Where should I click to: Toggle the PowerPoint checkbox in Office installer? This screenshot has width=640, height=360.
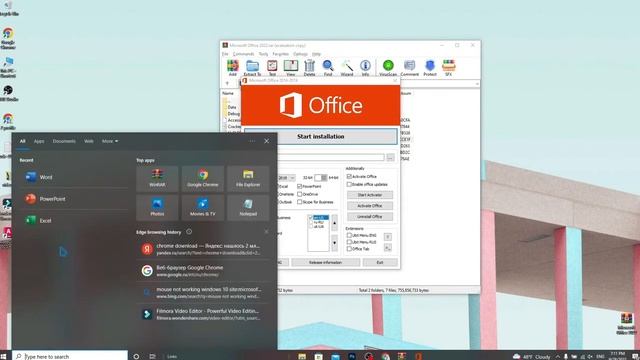coord(300,187)
